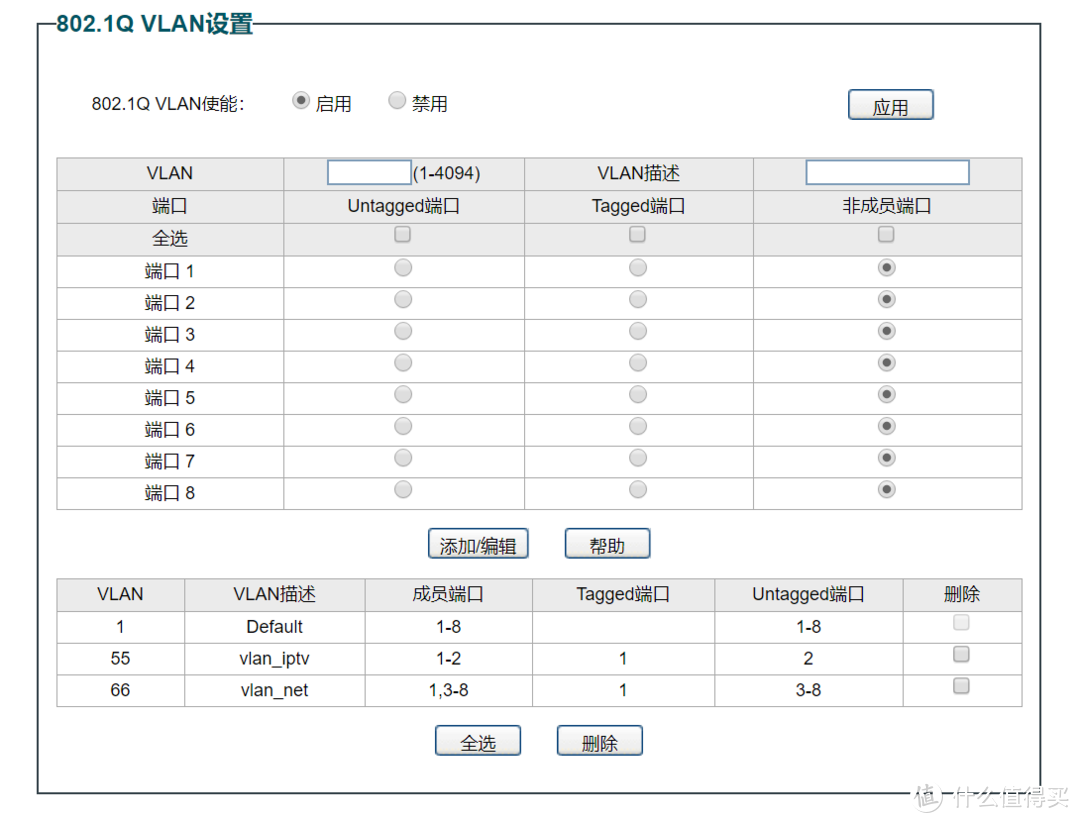
Task: Set 端口 8 as Tagged port
Action: coord(638,490)
